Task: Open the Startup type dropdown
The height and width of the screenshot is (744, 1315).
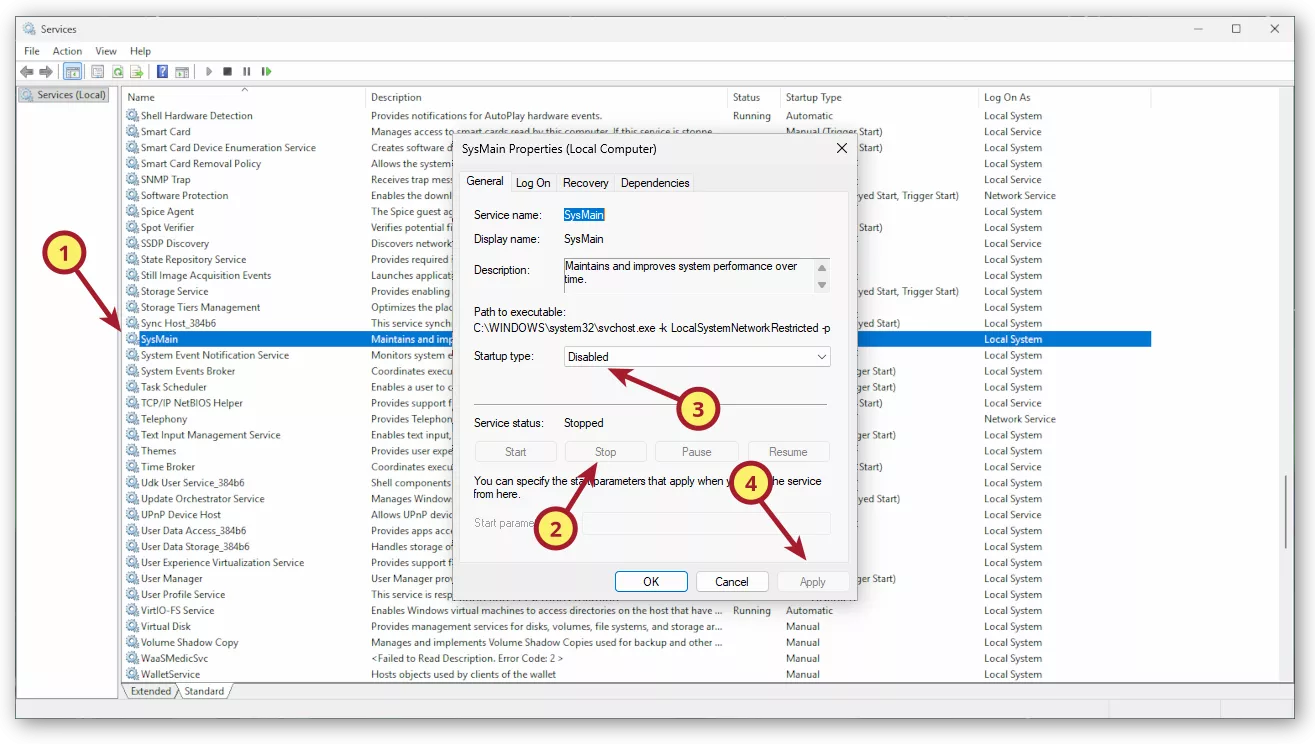Action: click(822, 356)
